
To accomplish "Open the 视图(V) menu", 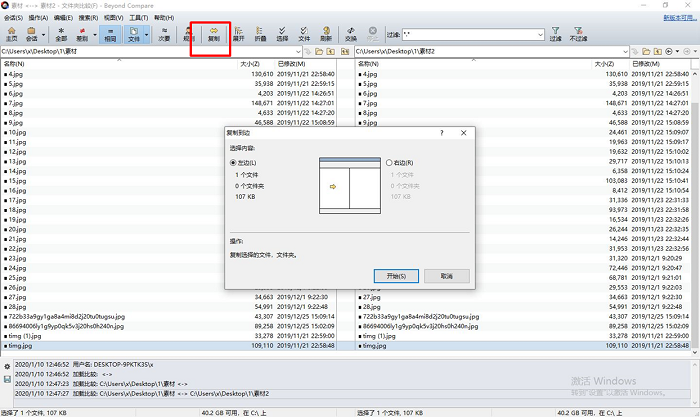I will coord(113,18).
